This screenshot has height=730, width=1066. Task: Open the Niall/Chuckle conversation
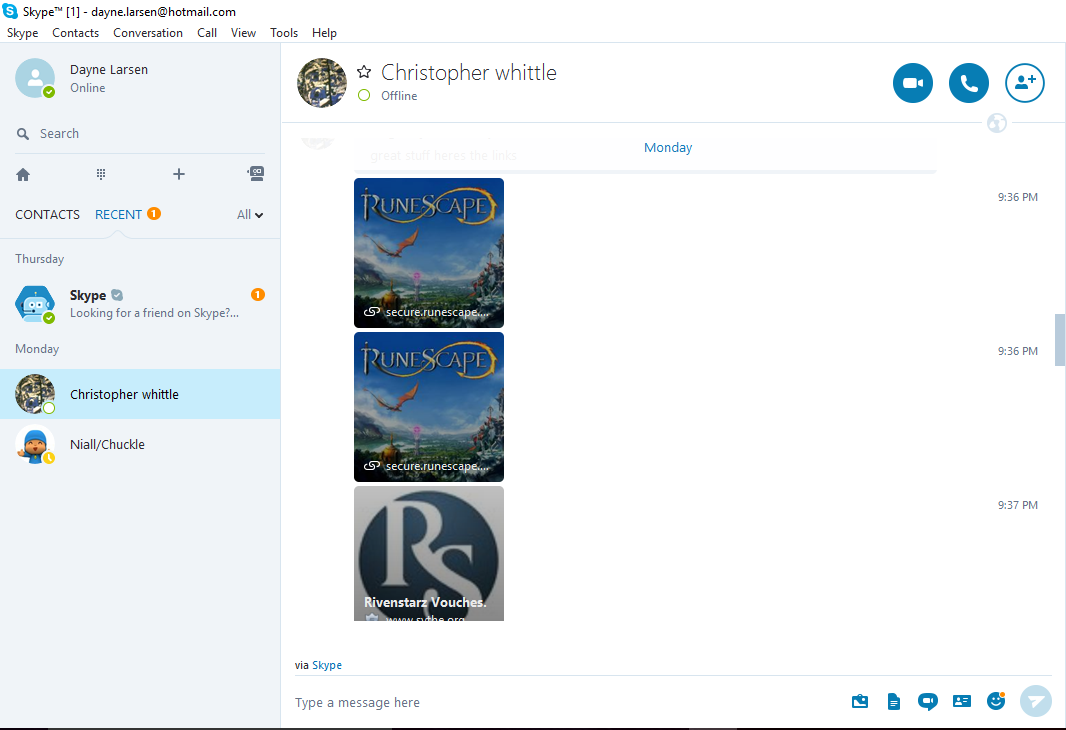click(140, 445)
